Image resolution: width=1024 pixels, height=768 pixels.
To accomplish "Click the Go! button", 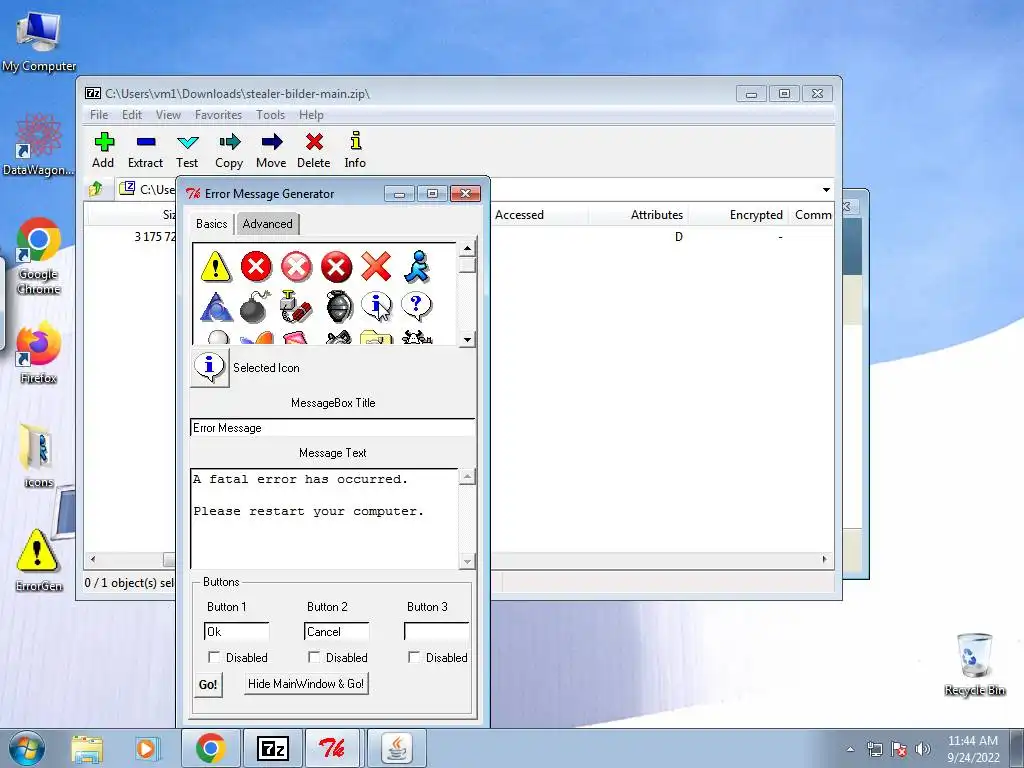I will click(208, 684).
